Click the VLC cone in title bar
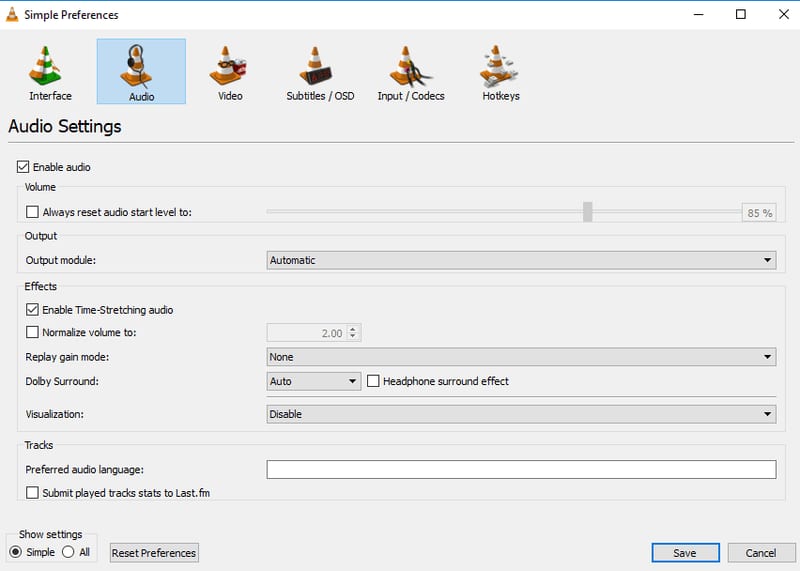 (x=12, y=14)
